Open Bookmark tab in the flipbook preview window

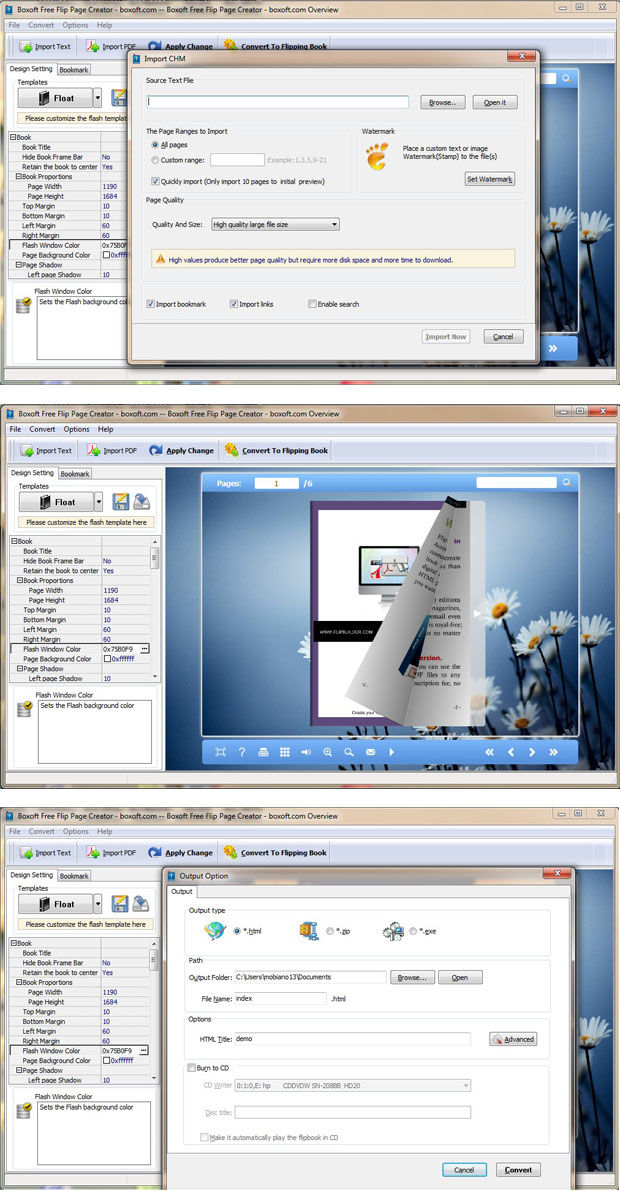point(75,473)
